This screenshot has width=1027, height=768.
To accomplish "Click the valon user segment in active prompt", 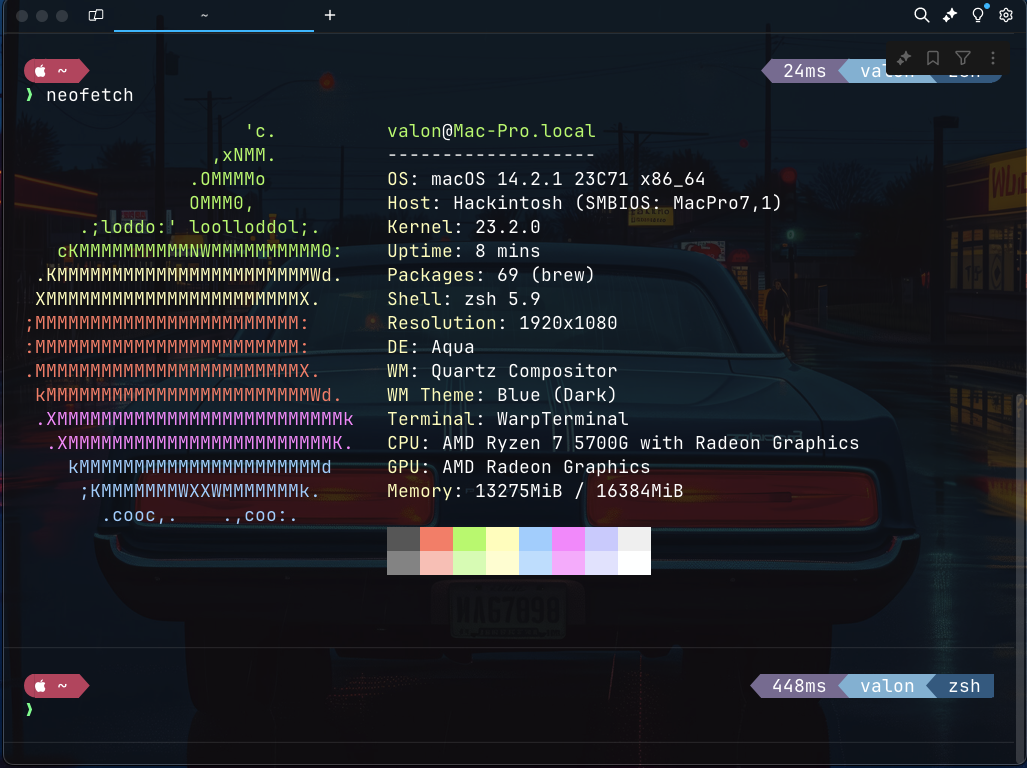I will click(887, 686).
